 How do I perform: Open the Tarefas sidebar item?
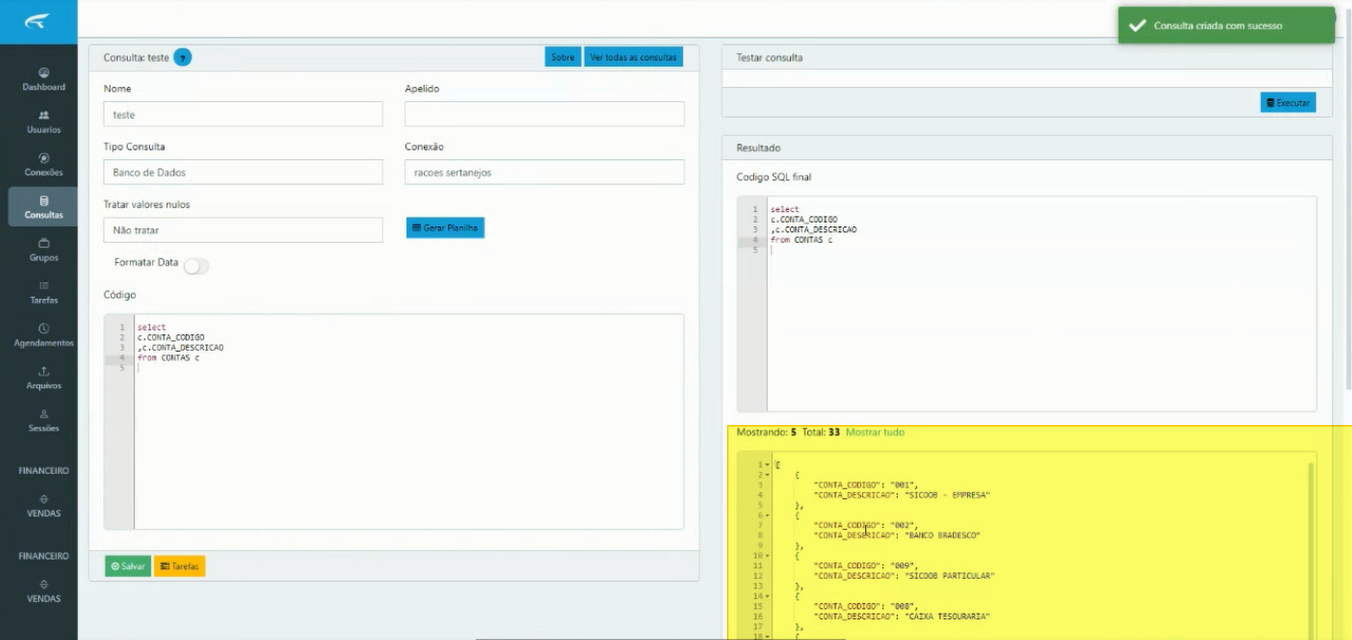coord(44,293)
